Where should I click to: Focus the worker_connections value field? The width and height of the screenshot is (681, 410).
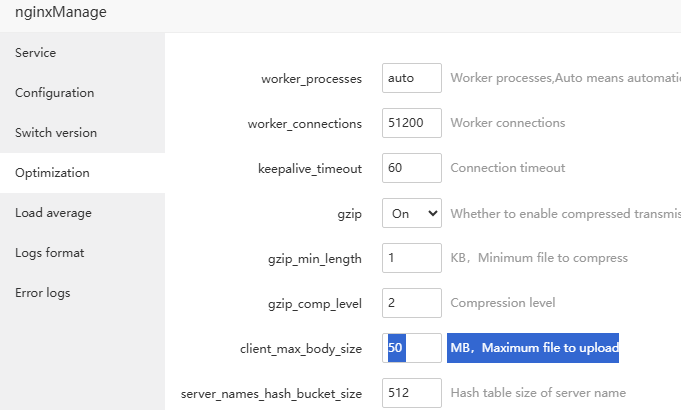(412, 123)
